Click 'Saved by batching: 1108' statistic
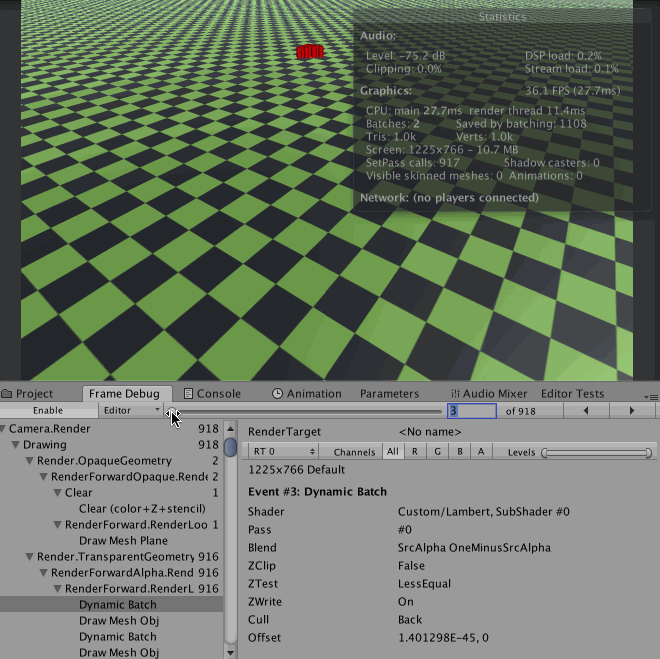Viewport: 660px width, 659px height. [x=521, y=124]
